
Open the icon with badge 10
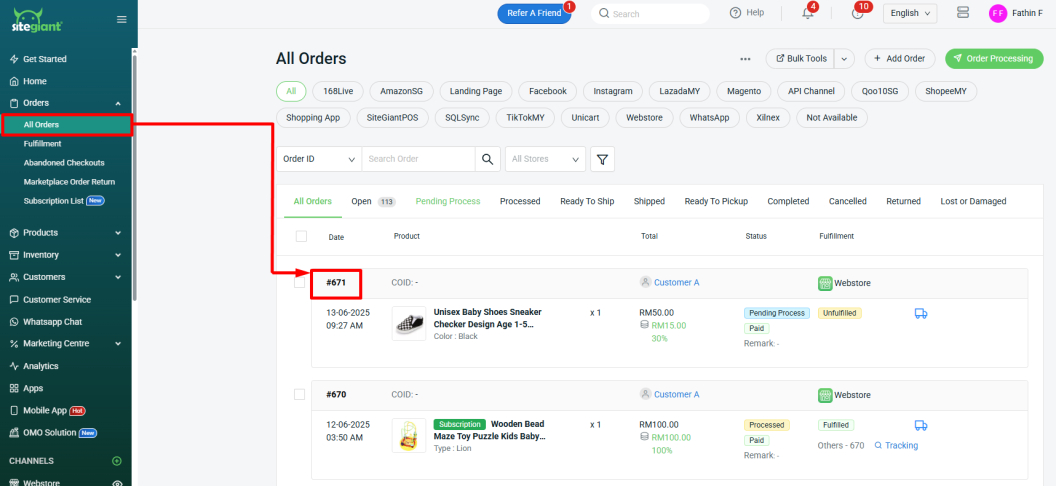pyautogui.click(x=857, y=13)
